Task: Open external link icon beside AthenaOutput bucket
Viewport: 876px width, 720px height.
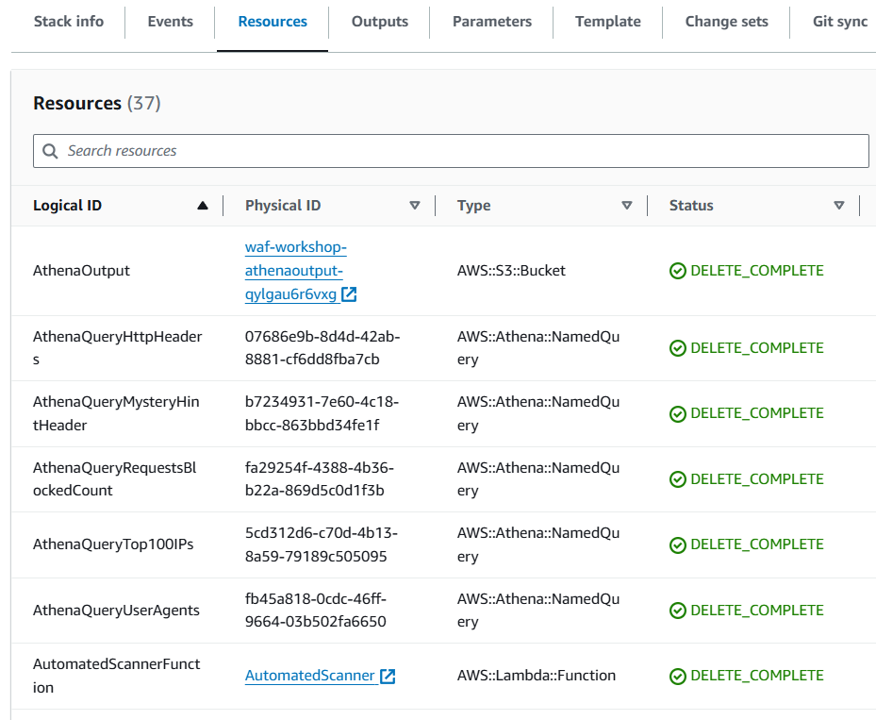Action: tap(349, 295)
